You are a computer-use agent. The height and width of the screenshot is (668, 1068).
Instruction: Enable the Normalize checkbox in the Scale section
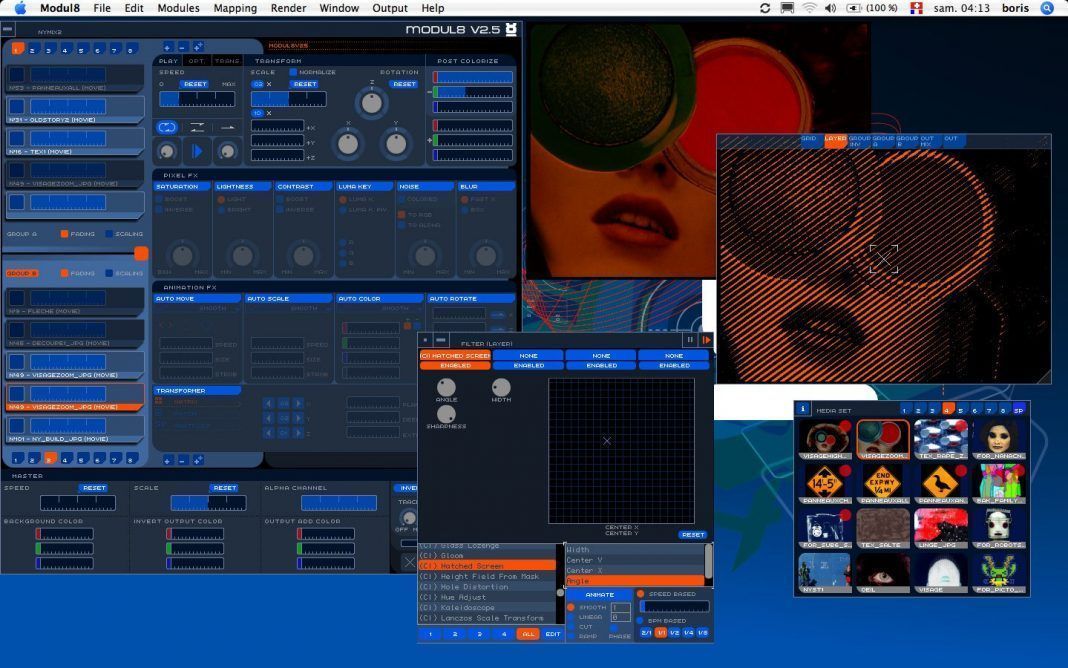[293, 72]
